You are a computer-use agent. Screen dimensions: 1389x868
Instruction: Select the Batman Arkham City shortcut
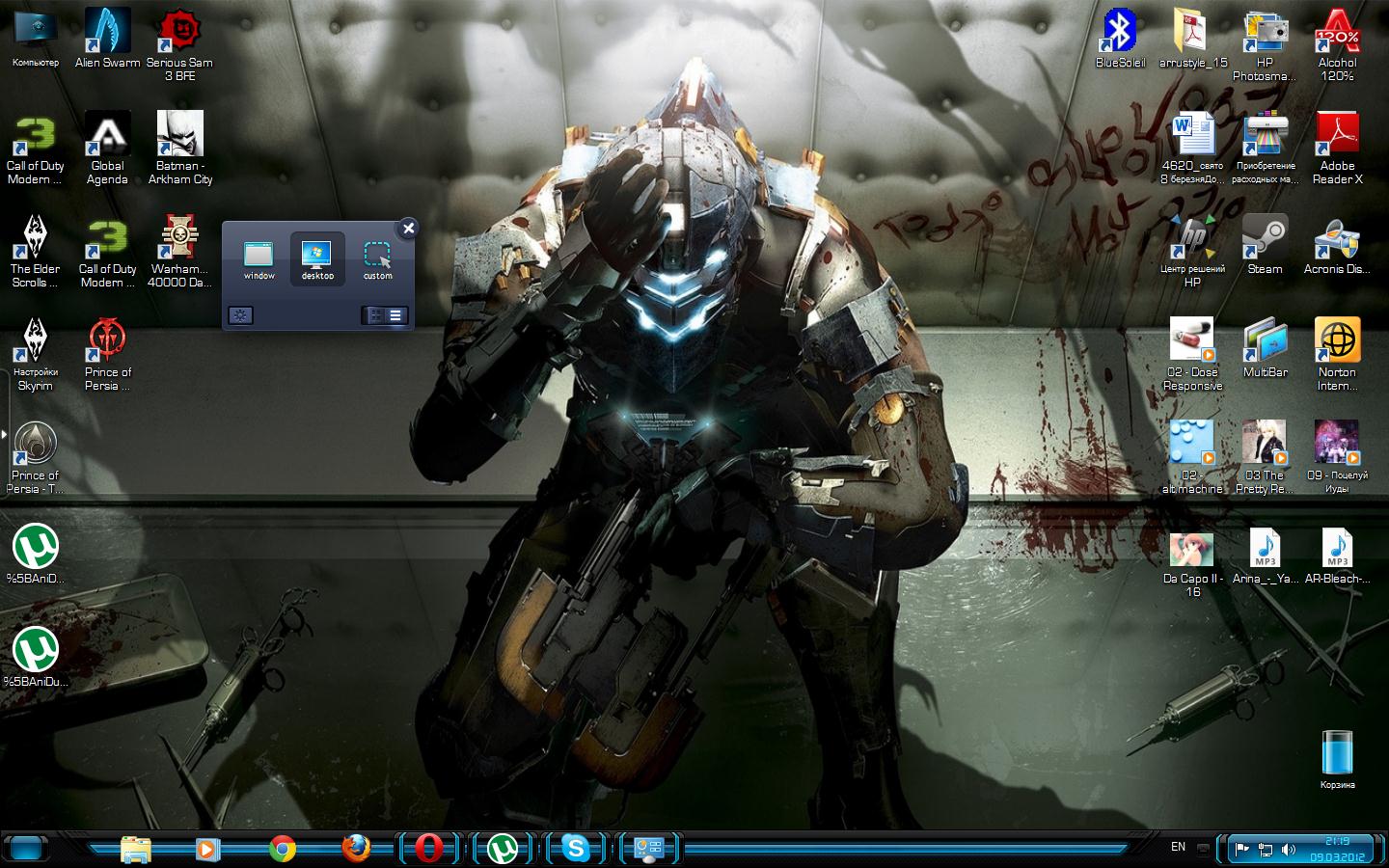(x=179, y=148)
